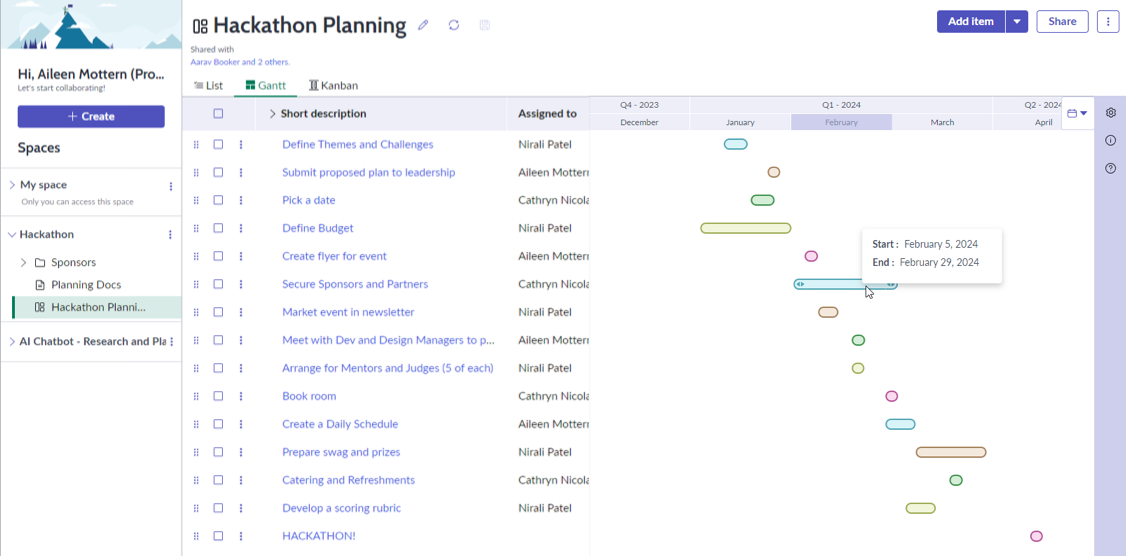Collapse the Hackathon space

[12, 235]
